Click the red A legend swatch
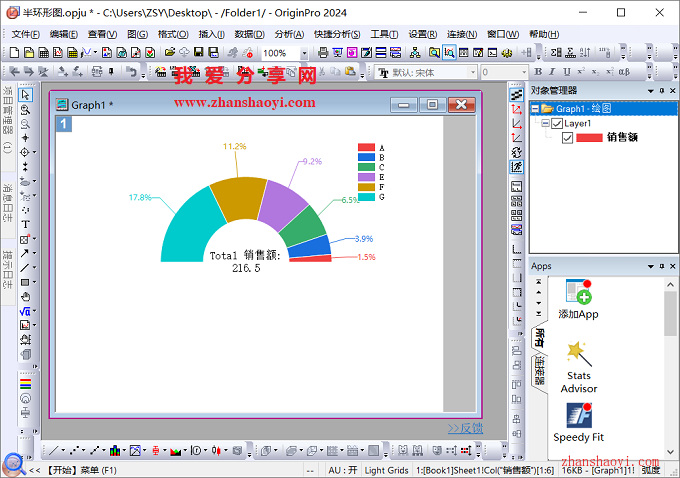Image resolution: width=680 pixels, height=478 pixels. click(366, 147)
